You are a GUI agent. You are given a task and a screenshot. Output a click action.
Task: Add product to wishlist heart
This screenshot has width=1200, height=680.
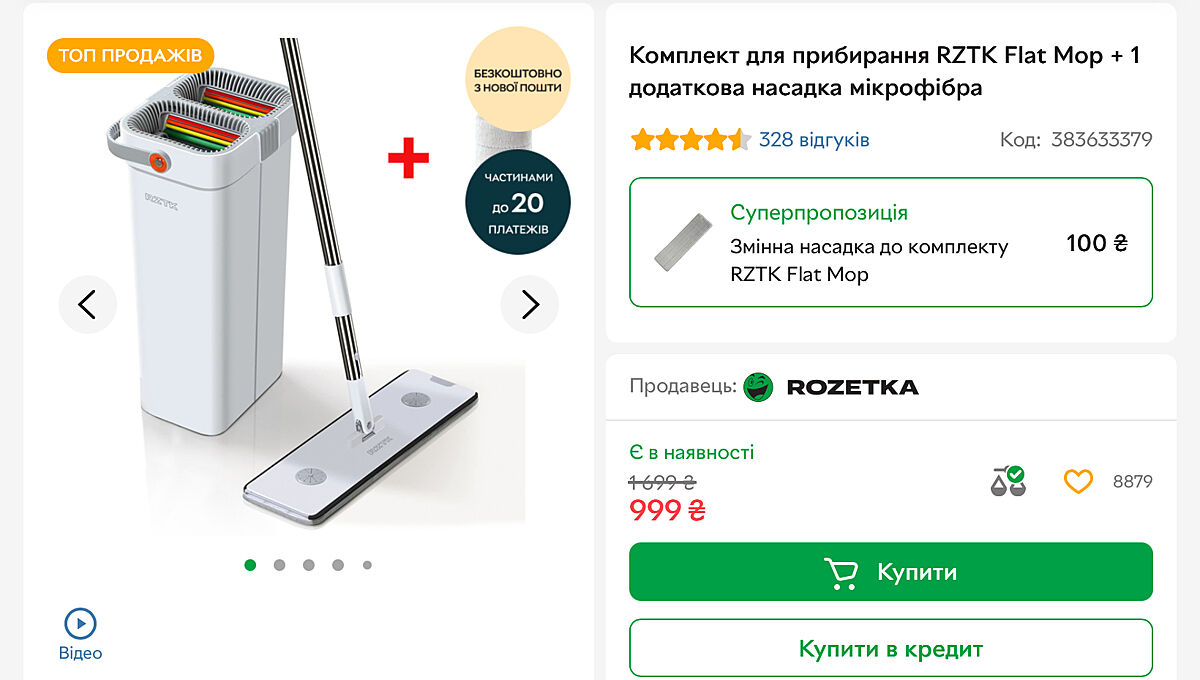[x=1078, y=482]
